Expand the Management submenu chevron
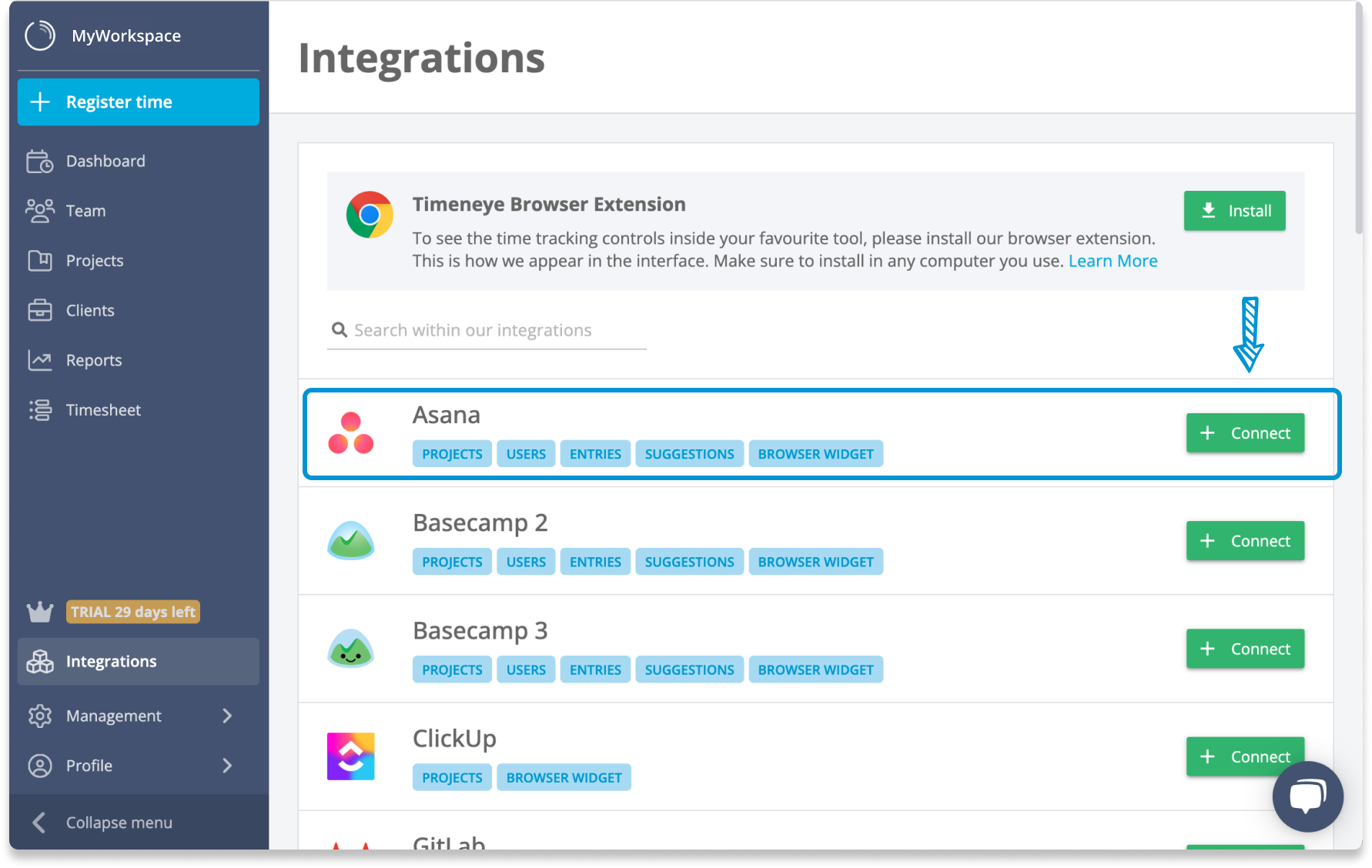The width and height of the screenshot is (1372, 868). 227,716
